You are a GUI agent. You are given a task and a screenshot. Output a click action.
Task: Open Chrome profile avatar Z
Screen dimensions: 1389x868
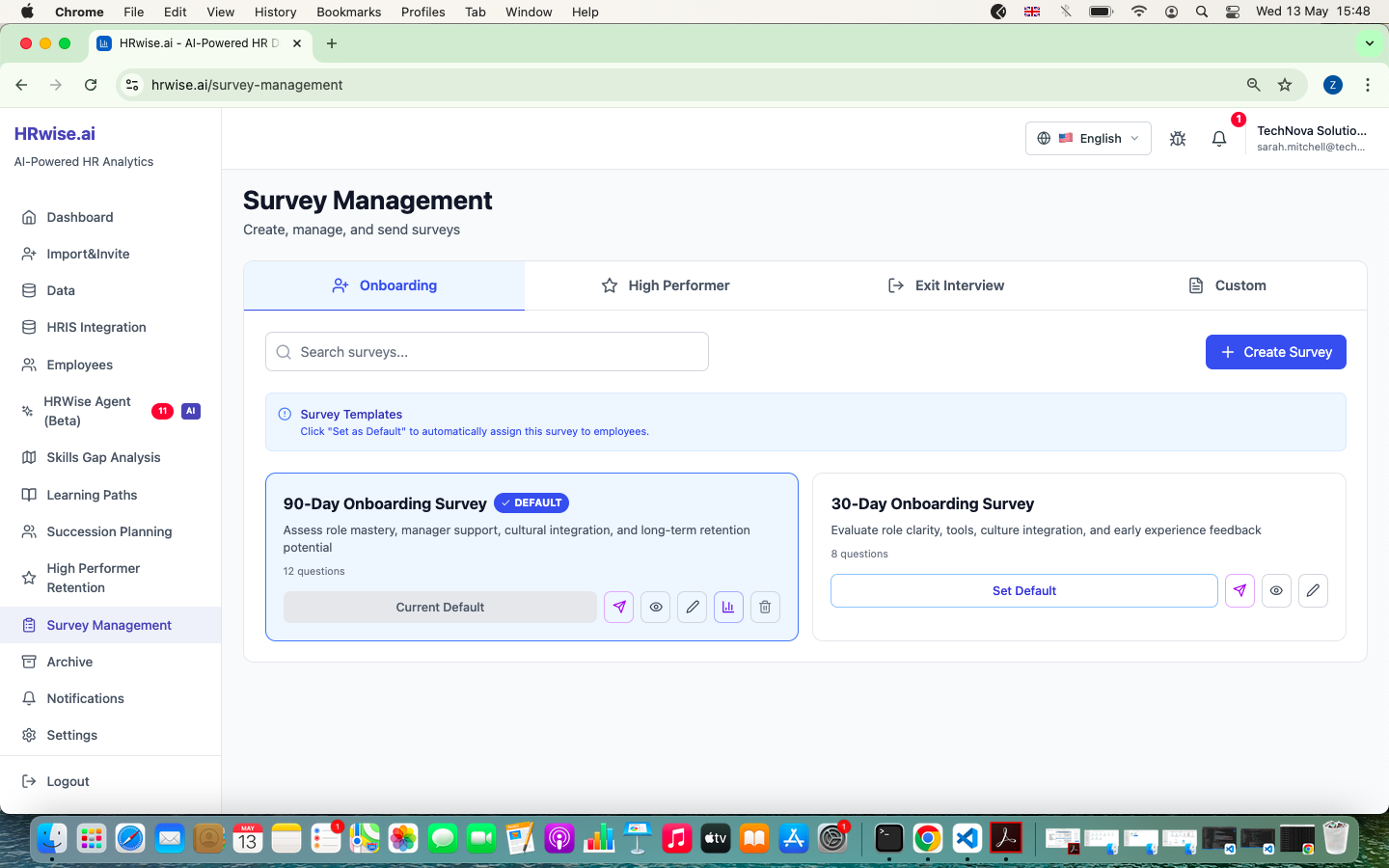coord(1333,85)
